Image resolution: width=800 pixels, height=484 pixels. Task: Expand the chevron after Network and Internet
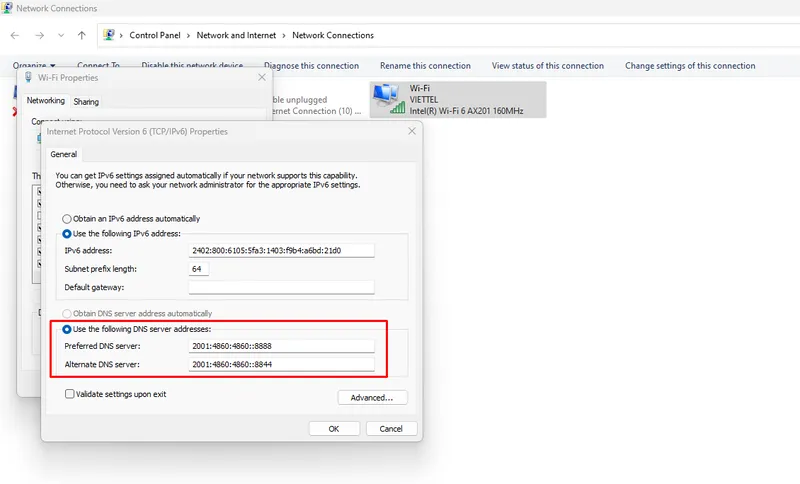click(284, 35)
